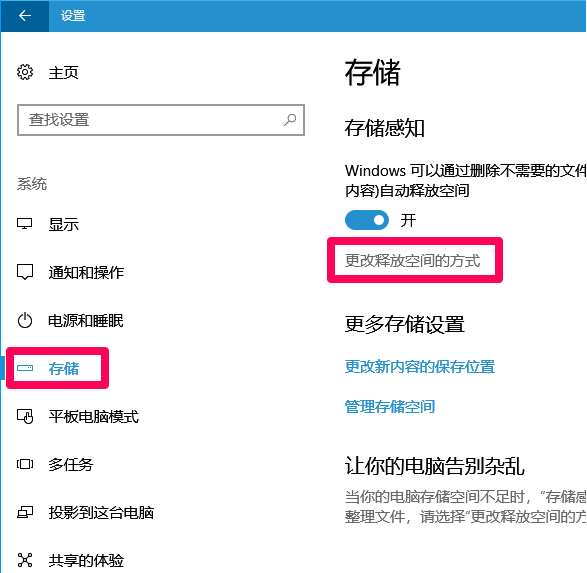This screenshot has width=587, height=573.
Task: Click the power icon for 电源和睡眠
Action: coord(25,320)
